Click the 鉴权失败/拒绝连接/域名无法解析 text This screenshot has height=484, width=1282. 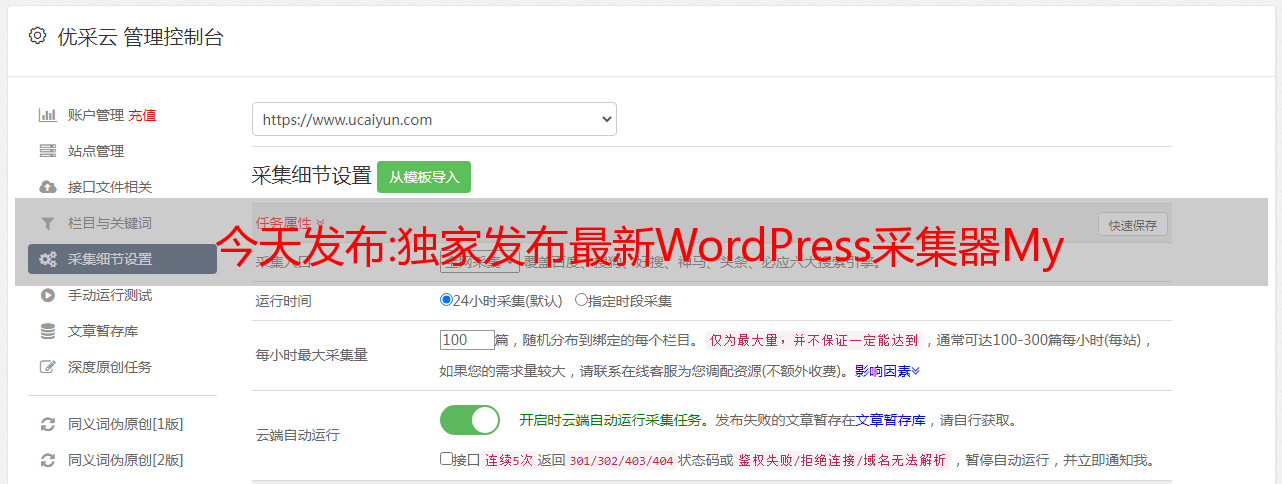click(842, 461)
